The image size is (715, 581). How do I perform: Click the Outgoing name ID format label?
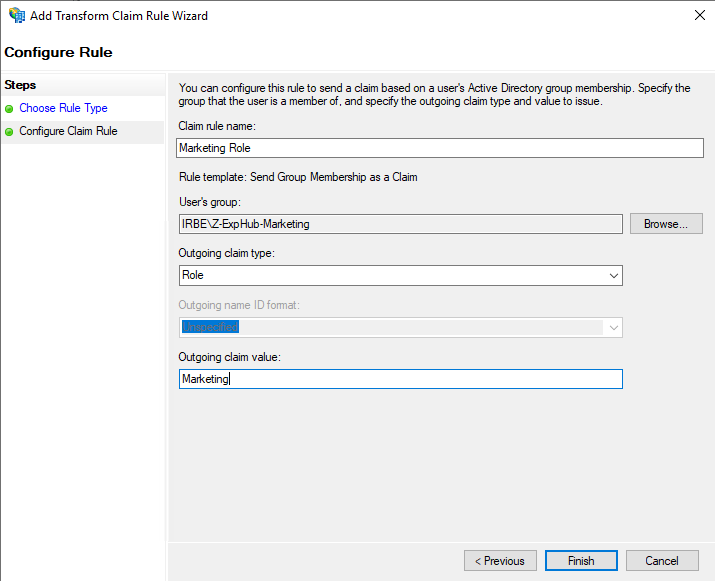[x=239, y=305]
